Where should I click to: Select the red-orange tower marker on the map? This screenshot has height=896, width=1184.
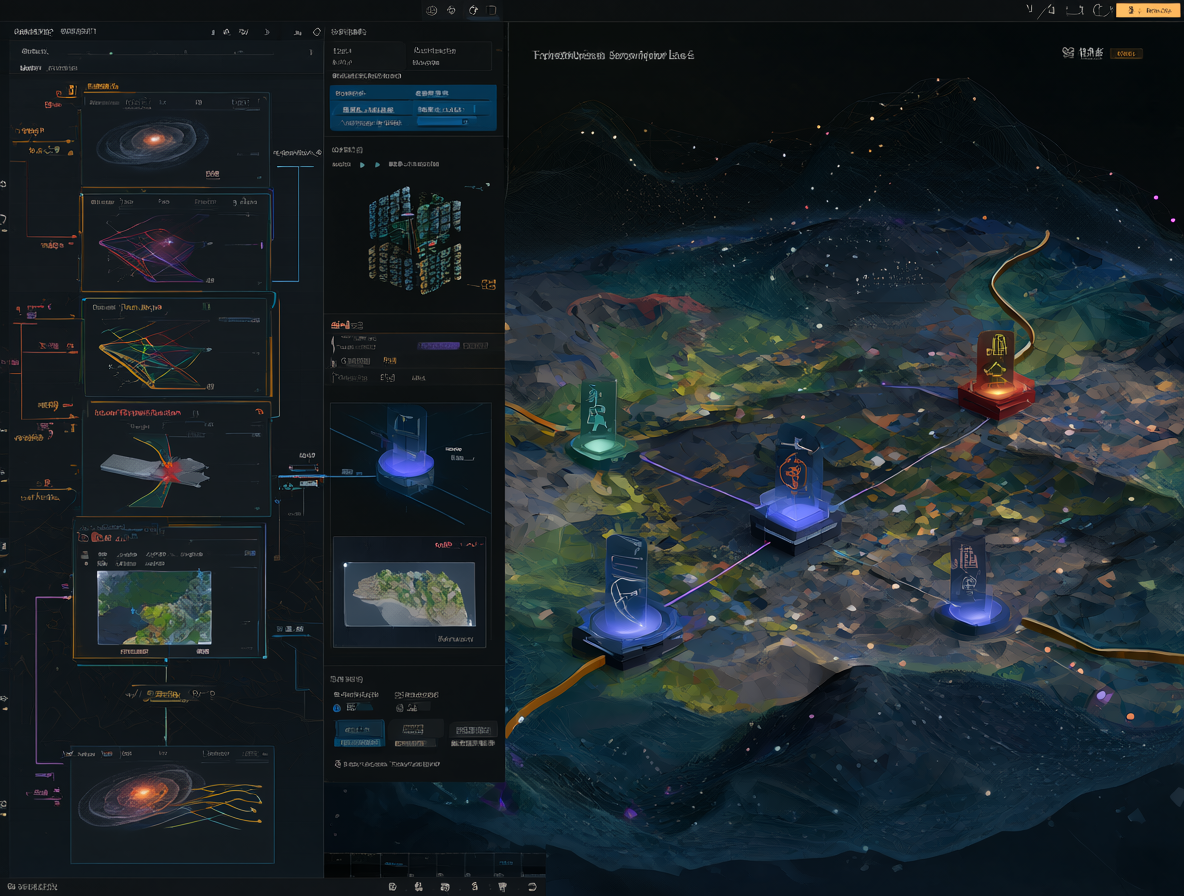(x=997, y=374)
